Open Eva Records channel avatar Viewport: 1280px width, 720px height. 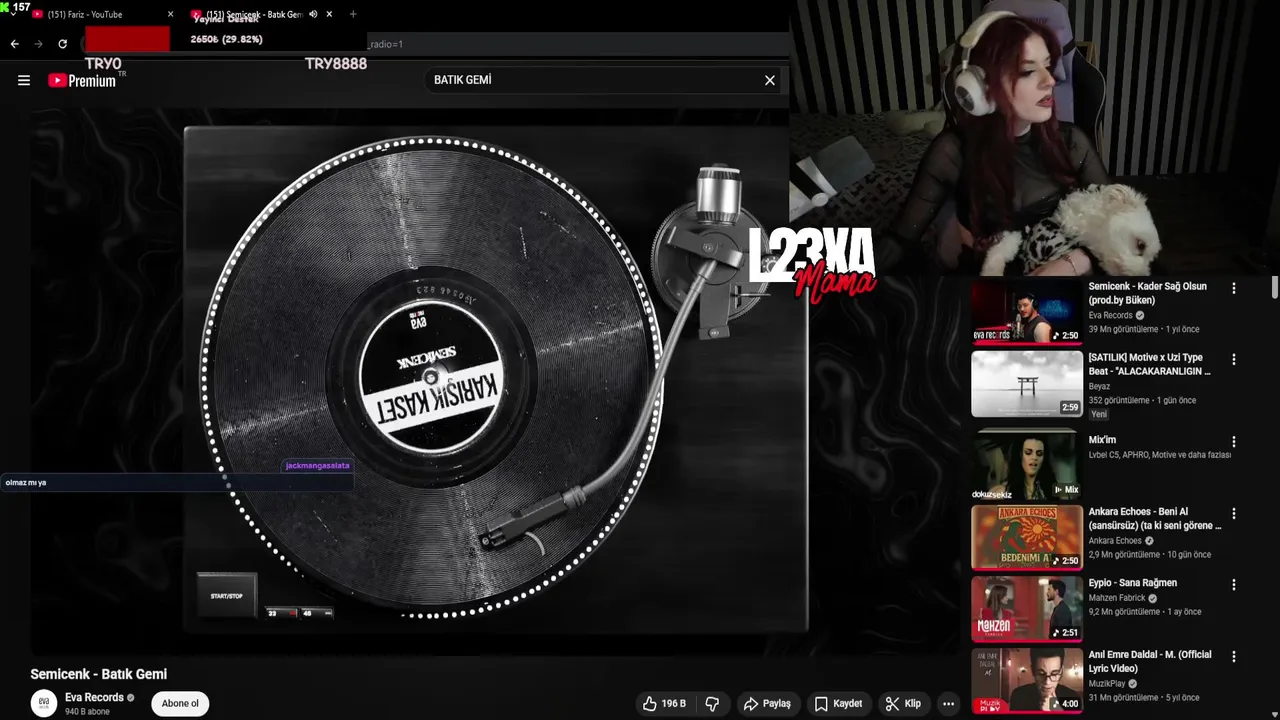point(44,703)
